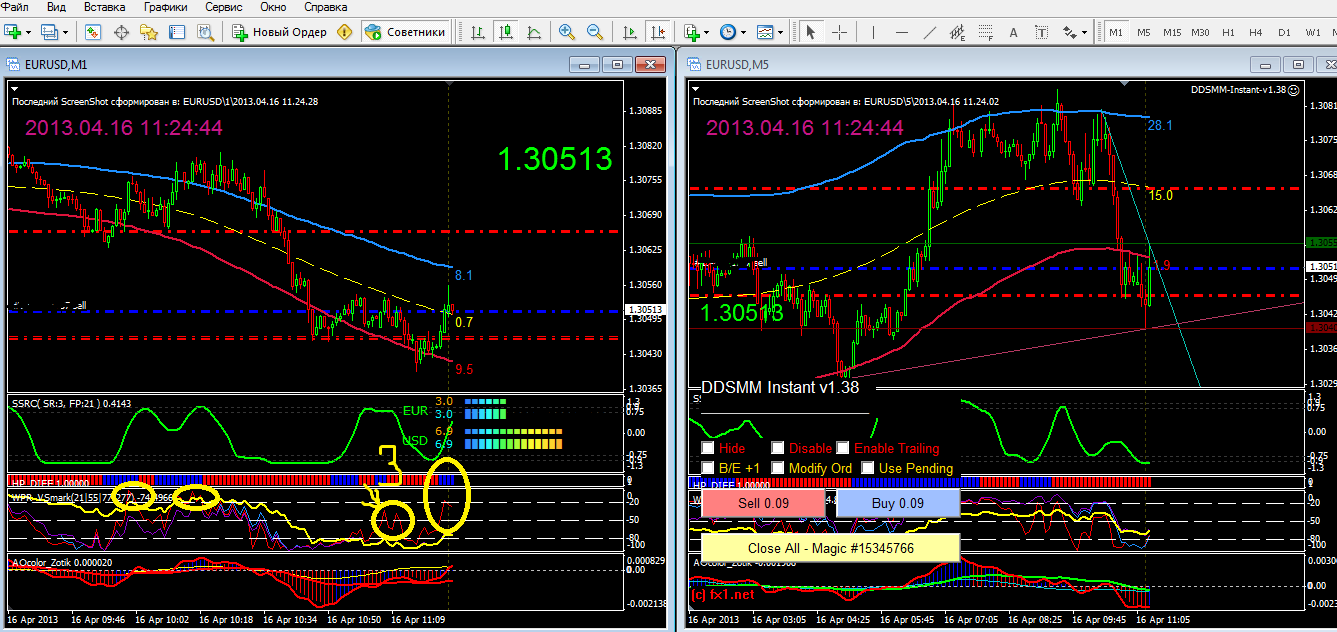Open the Справка menu
This screenshot has width=1337, height=632.
point(325,7)
